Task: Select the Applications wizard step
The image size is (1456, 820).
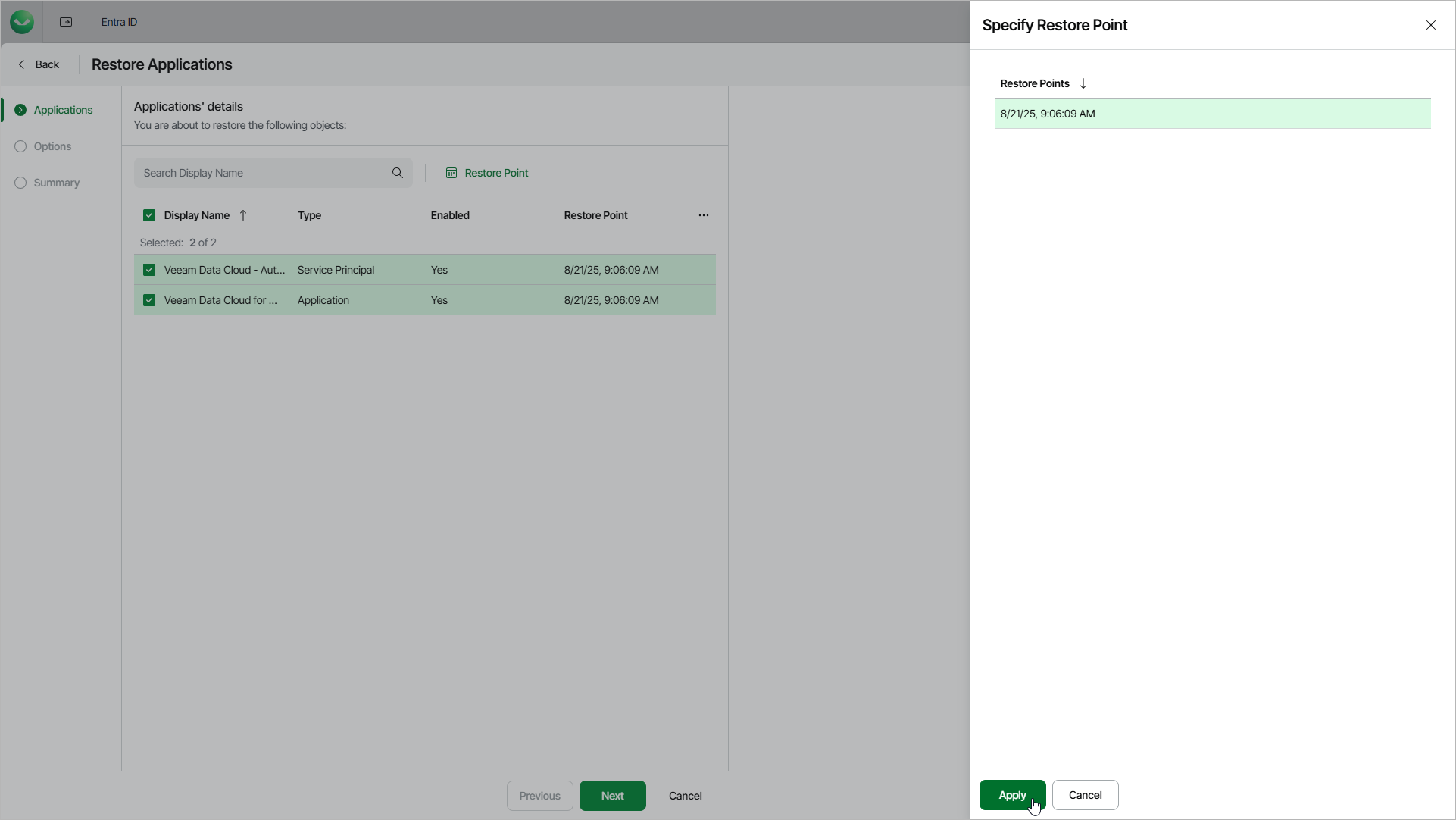Action: [63, 110]
